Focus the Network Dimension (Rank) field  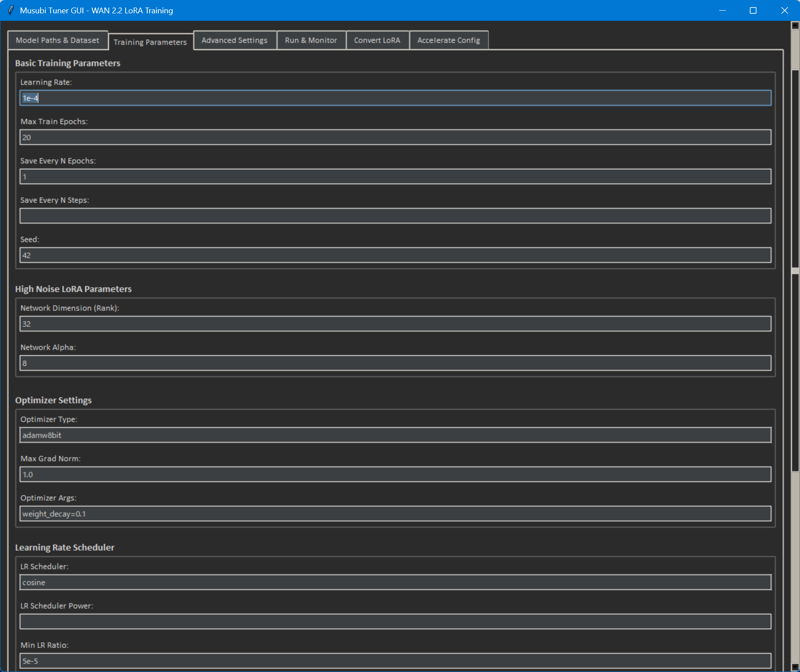point(395,324)
